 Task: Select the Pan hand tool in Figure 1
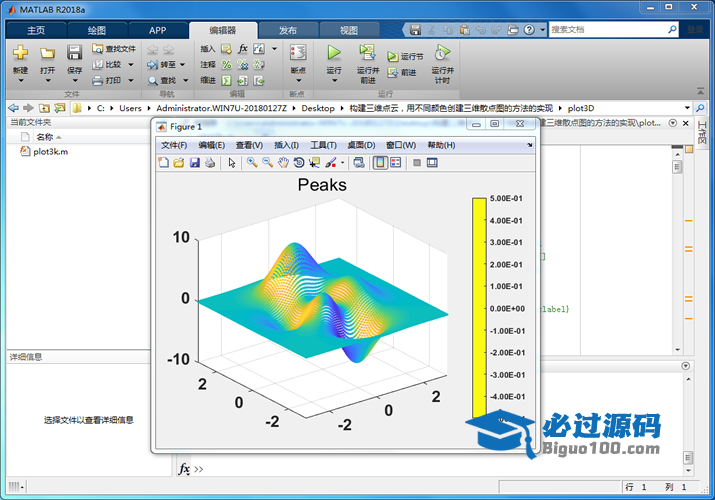tap(283, 163)
